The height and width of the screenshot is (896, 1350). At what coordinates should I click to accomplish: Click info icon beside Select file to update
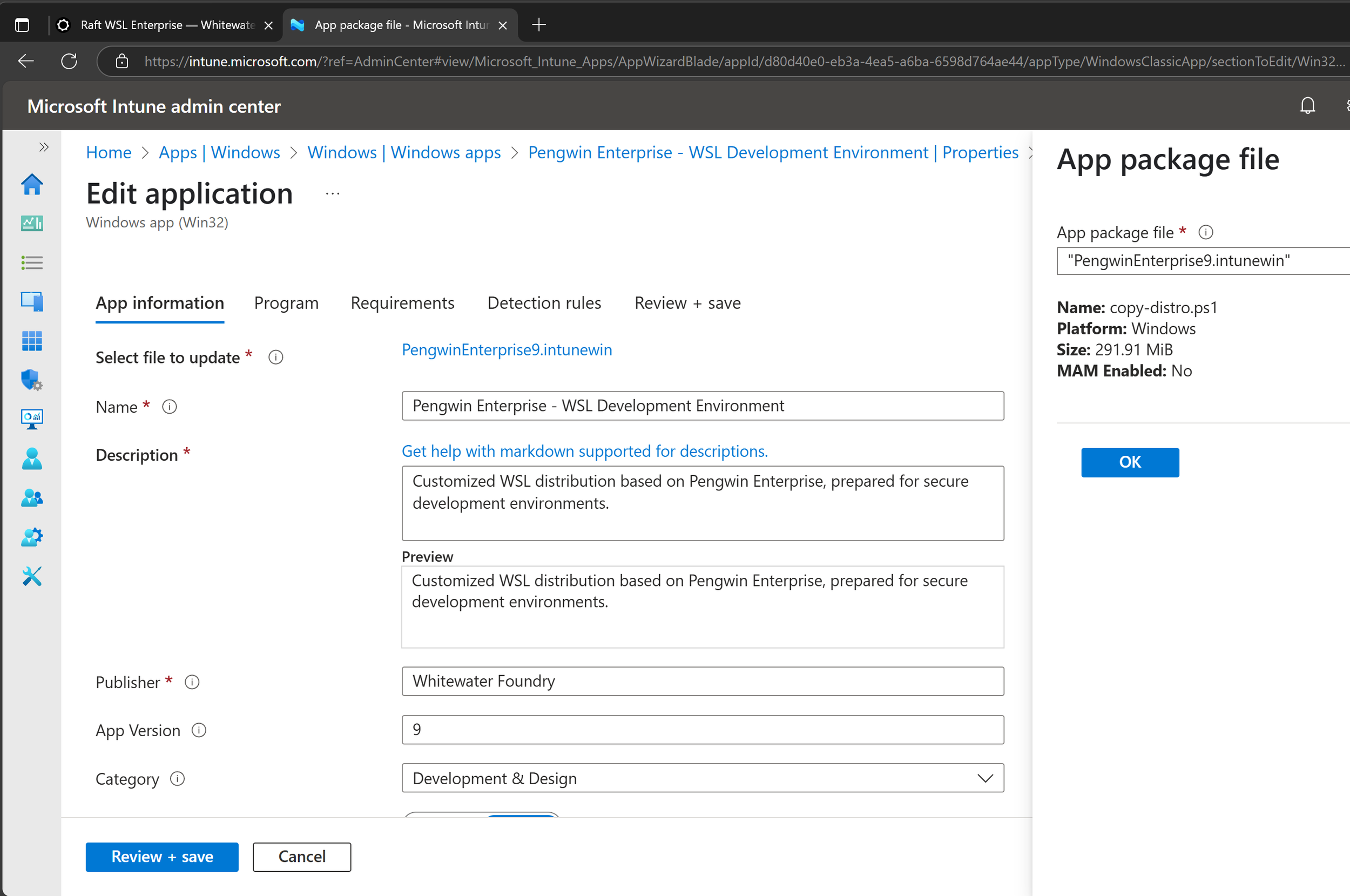tap(276, 357)
